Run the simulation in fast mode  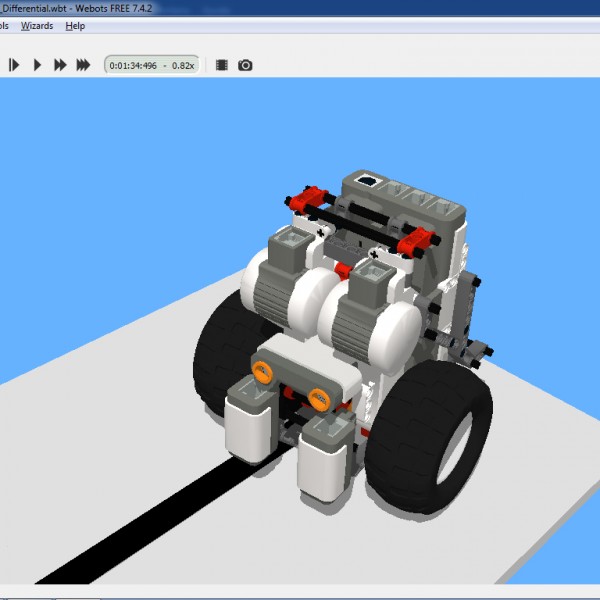point(60,65)
